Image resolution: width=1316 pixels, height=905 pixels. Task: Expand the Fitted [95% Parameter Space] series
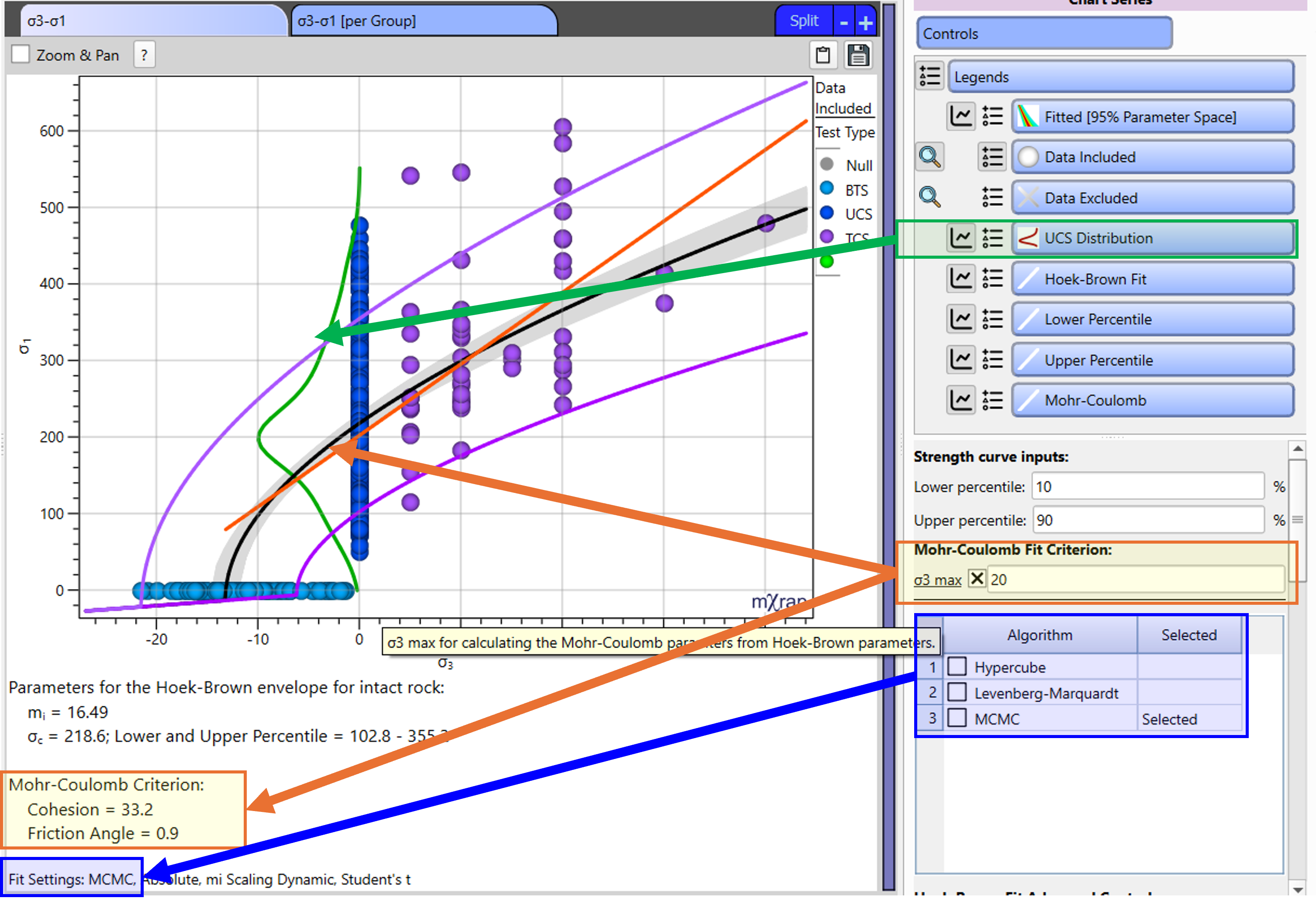[1152, 117]
